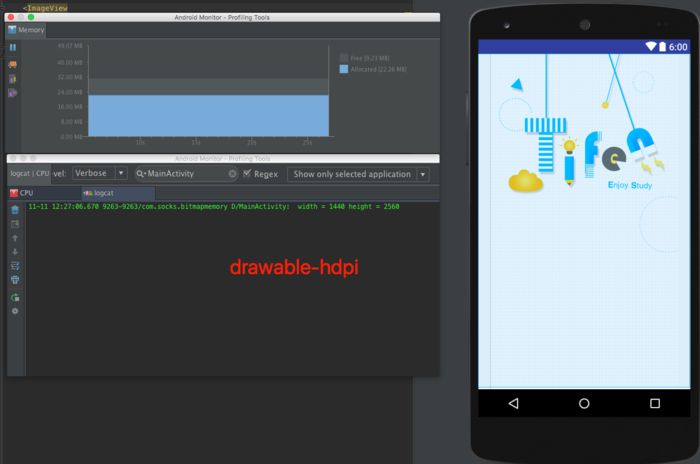Click the allocation tracking icon

pos(12,93)
